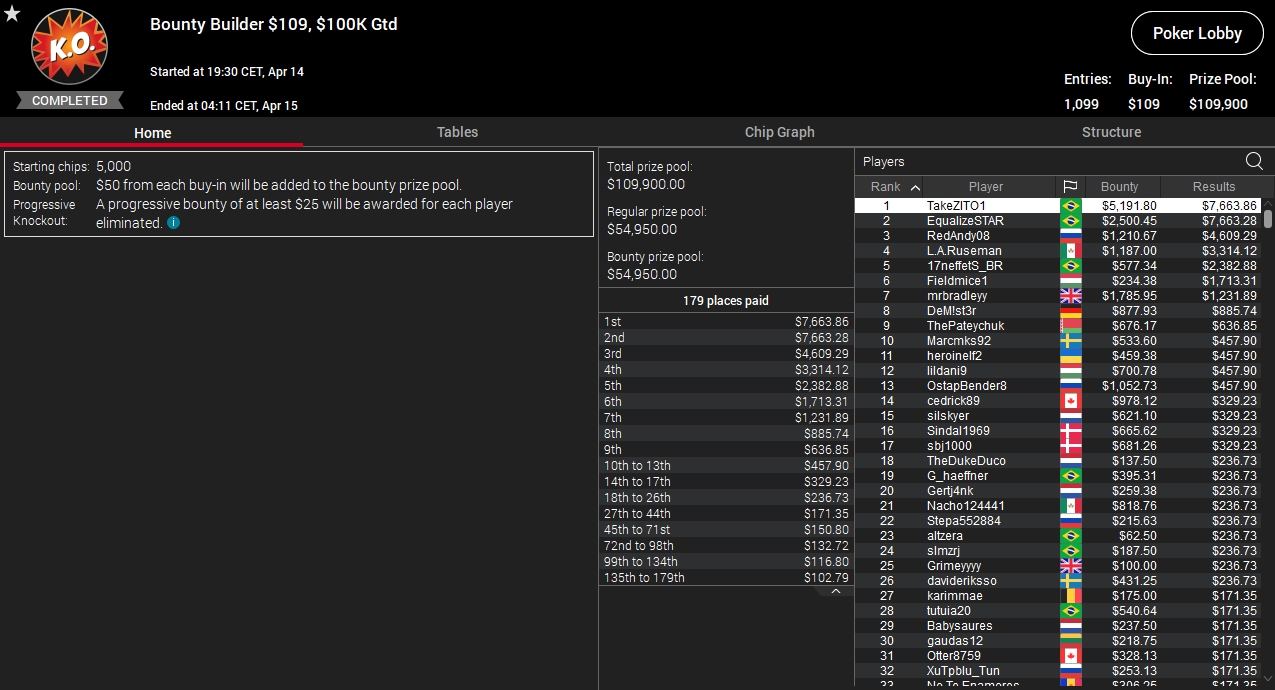Click the K.O. tournament logo

(69, 46)
